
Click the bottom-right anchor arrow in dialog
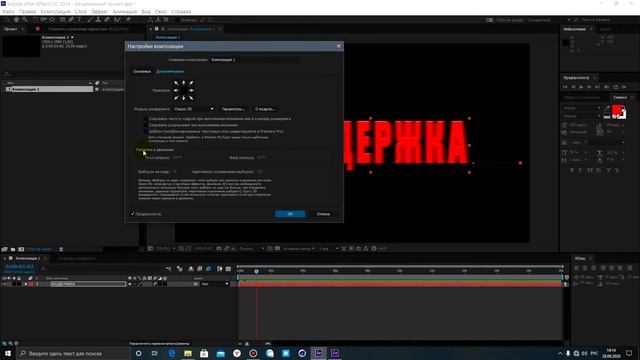(x=191, y=98)
